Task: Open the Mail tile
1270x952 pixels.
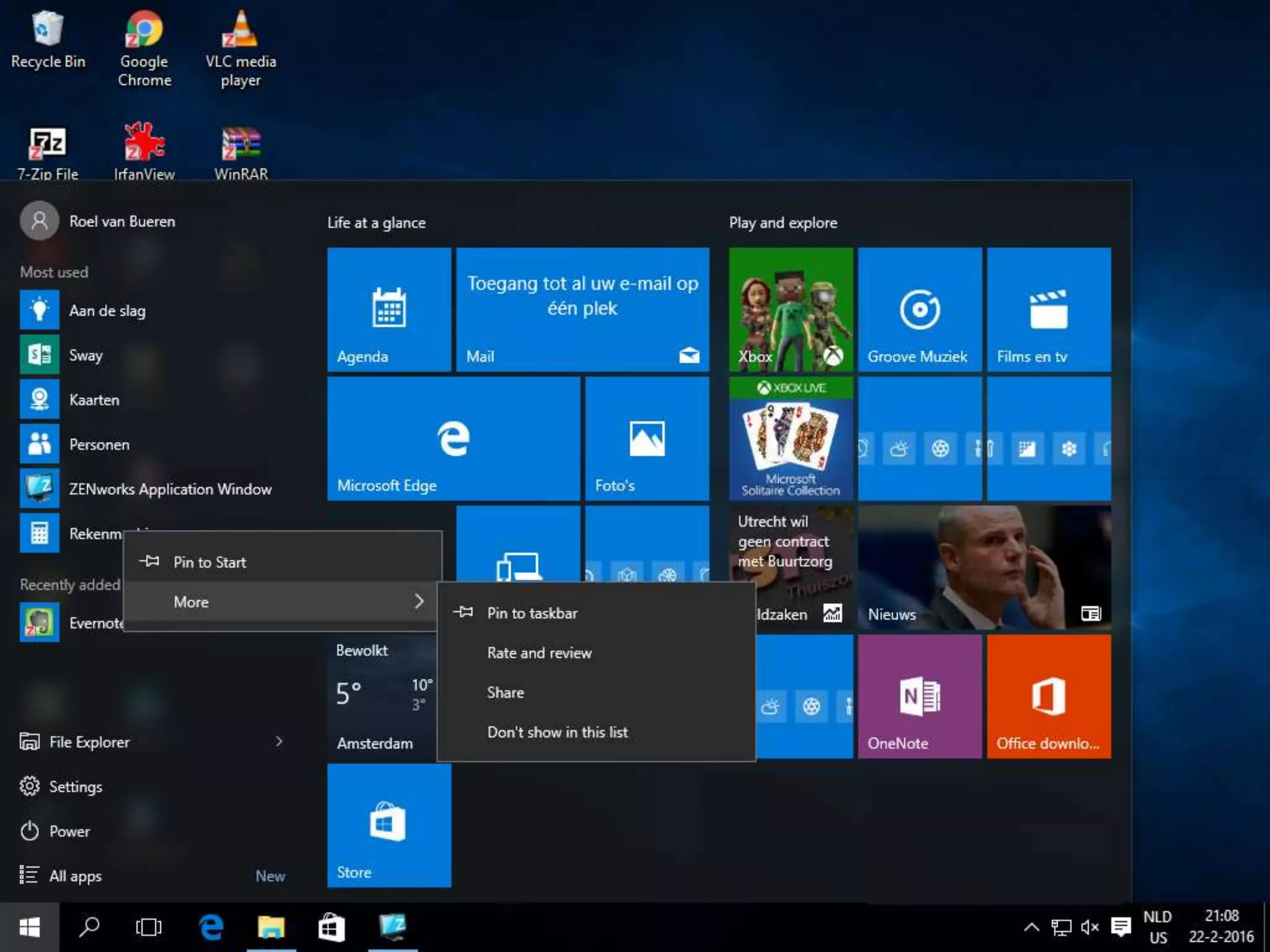Action: click(582, 309)
